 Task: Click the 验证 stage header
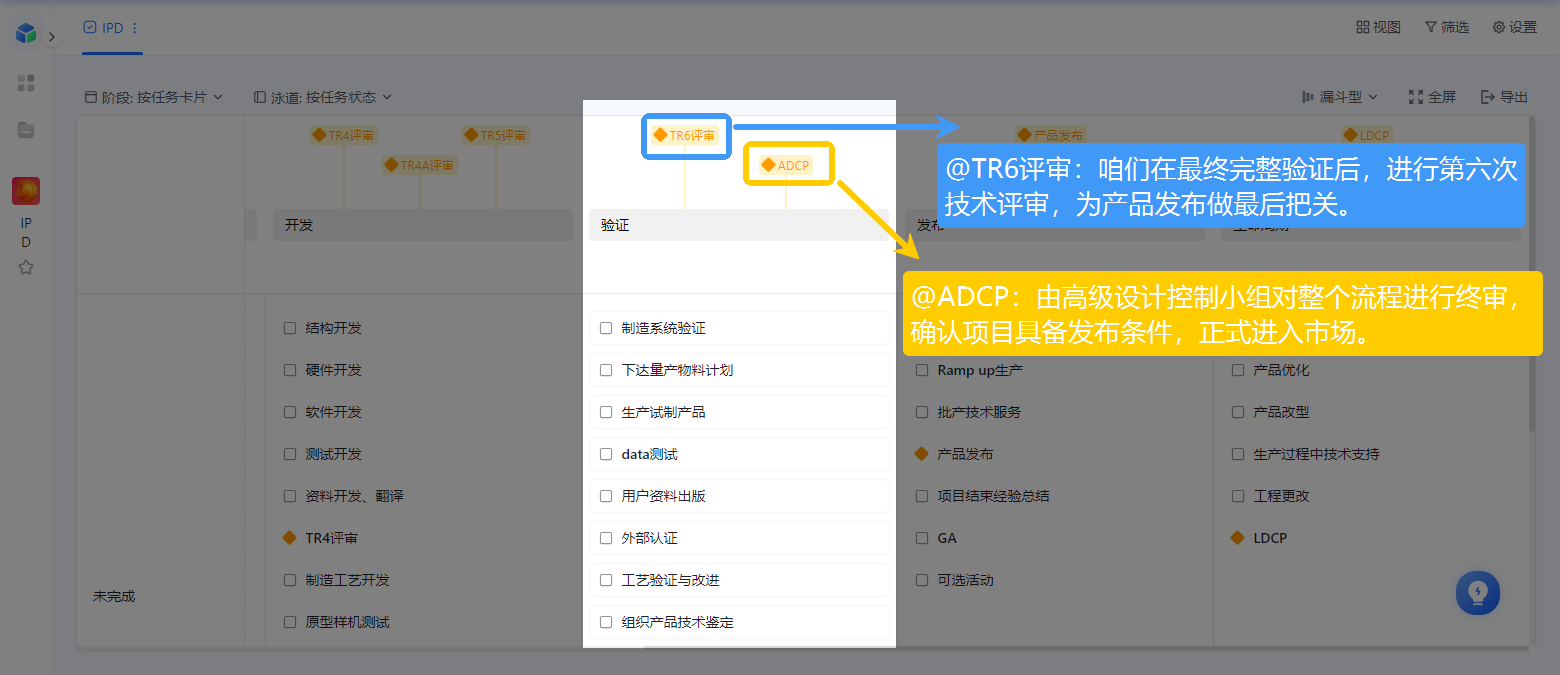point(739,225)
